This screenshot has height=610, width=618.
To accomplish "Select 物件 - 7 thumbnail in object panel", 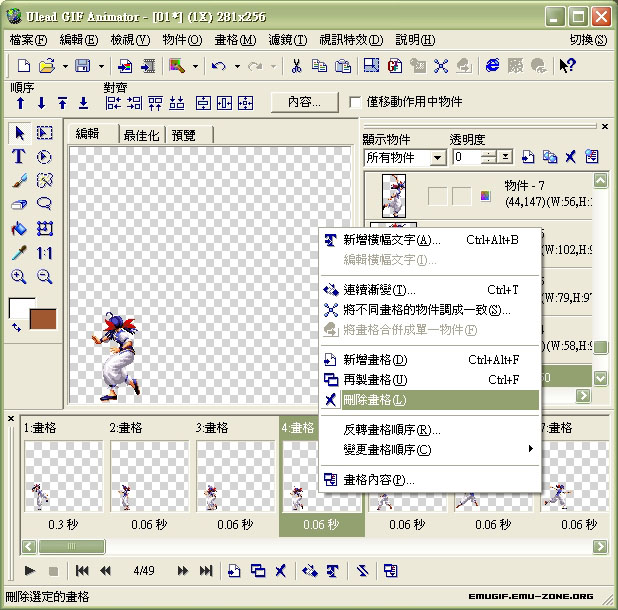I will click(x=394, y=195).
